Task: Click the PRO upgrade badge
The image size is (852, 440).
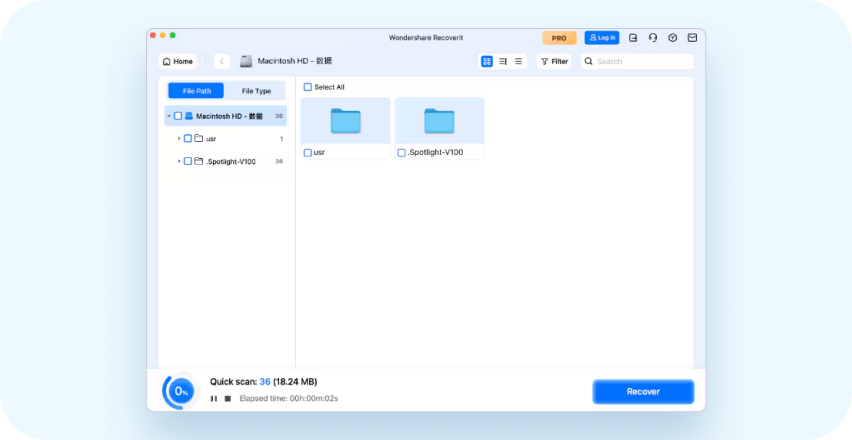Action: point(559,38)
